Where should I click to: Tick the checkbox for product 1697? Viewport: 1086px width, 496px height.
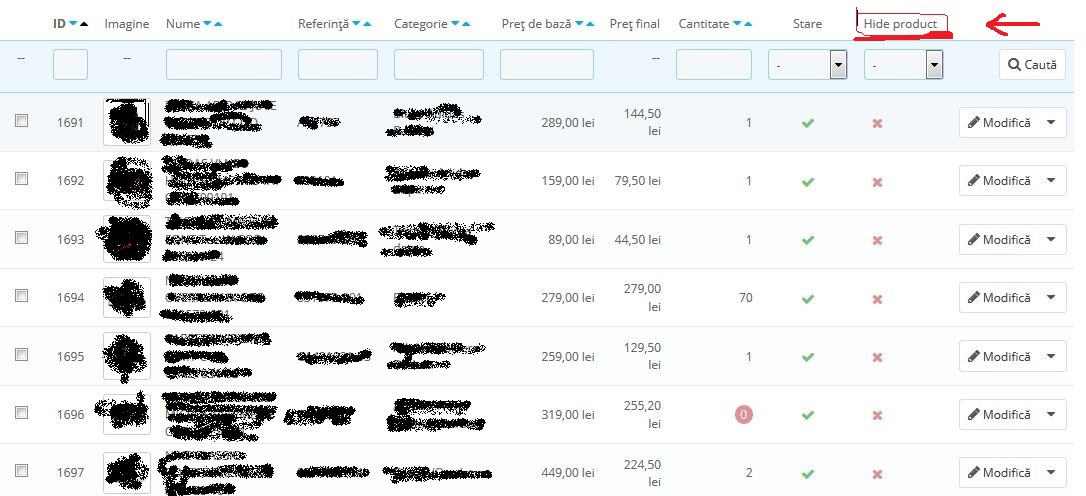[x=21, y=471]
